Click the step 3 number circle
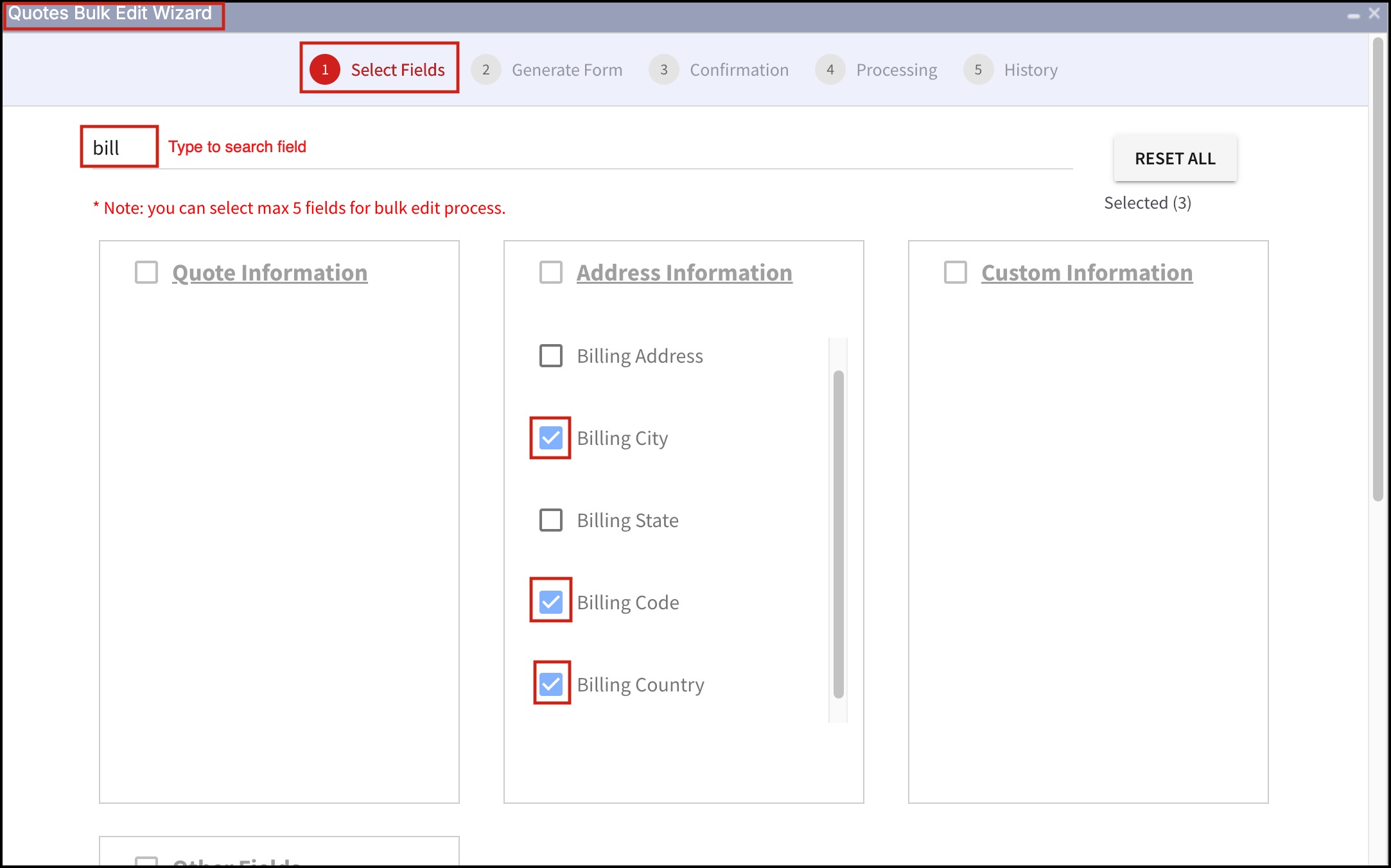The width and height of the screenshot is (1391, 868). coord(664,69)
